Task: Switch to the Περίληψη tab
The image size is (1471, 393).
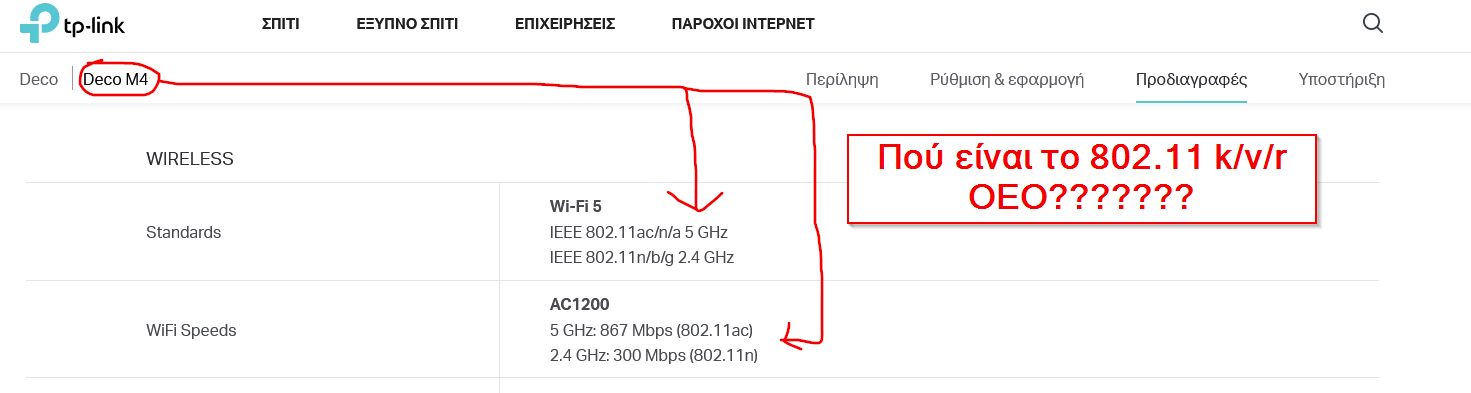Action: point(842,79)
